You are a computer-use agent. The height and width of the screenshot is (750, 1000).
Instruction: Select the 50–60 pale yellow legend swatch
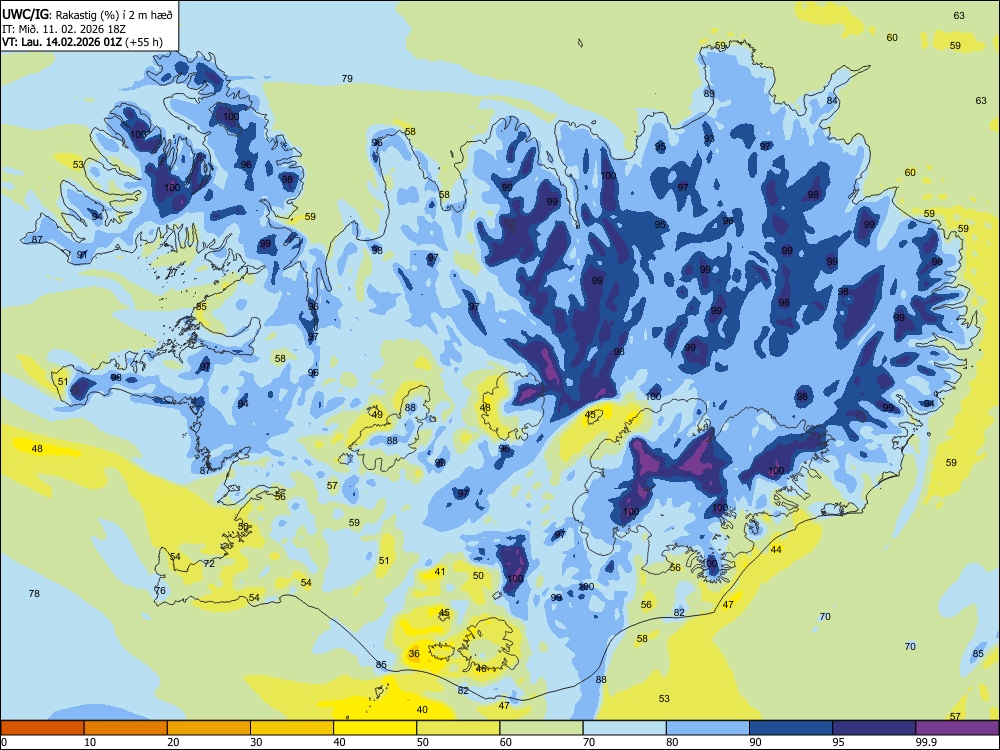[x=458, y=728]
